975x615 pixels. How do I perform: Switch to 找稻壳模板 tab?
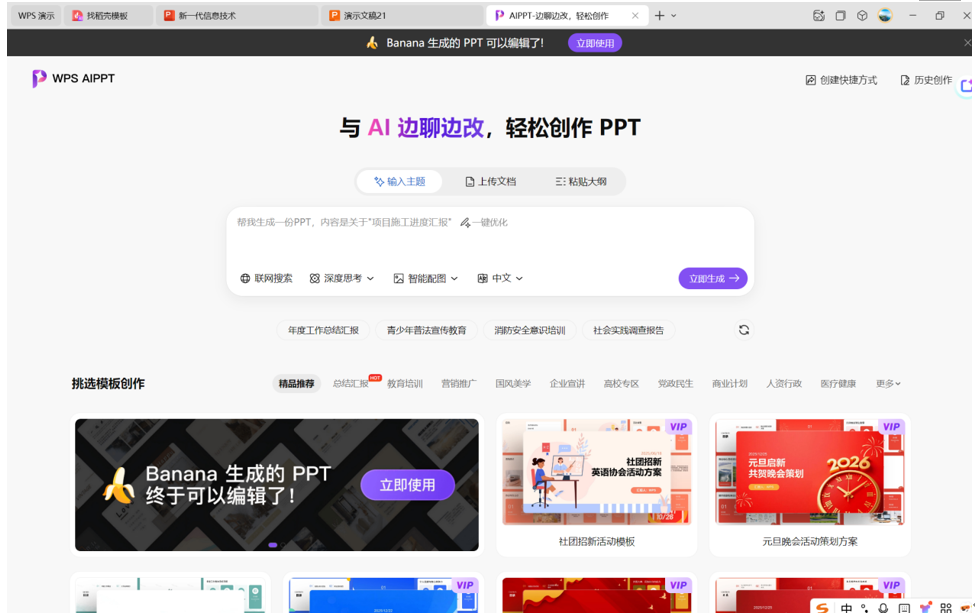click(108, 16)
